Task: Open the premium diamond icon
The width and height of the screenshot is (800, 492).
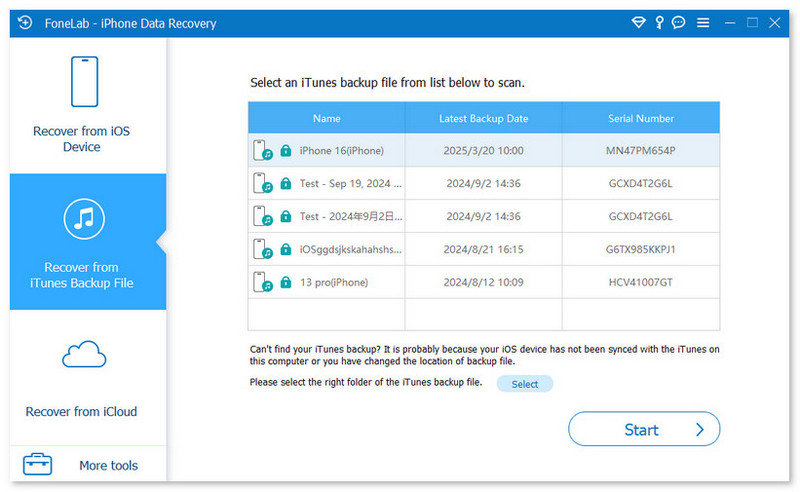Action: pos(640,23)
